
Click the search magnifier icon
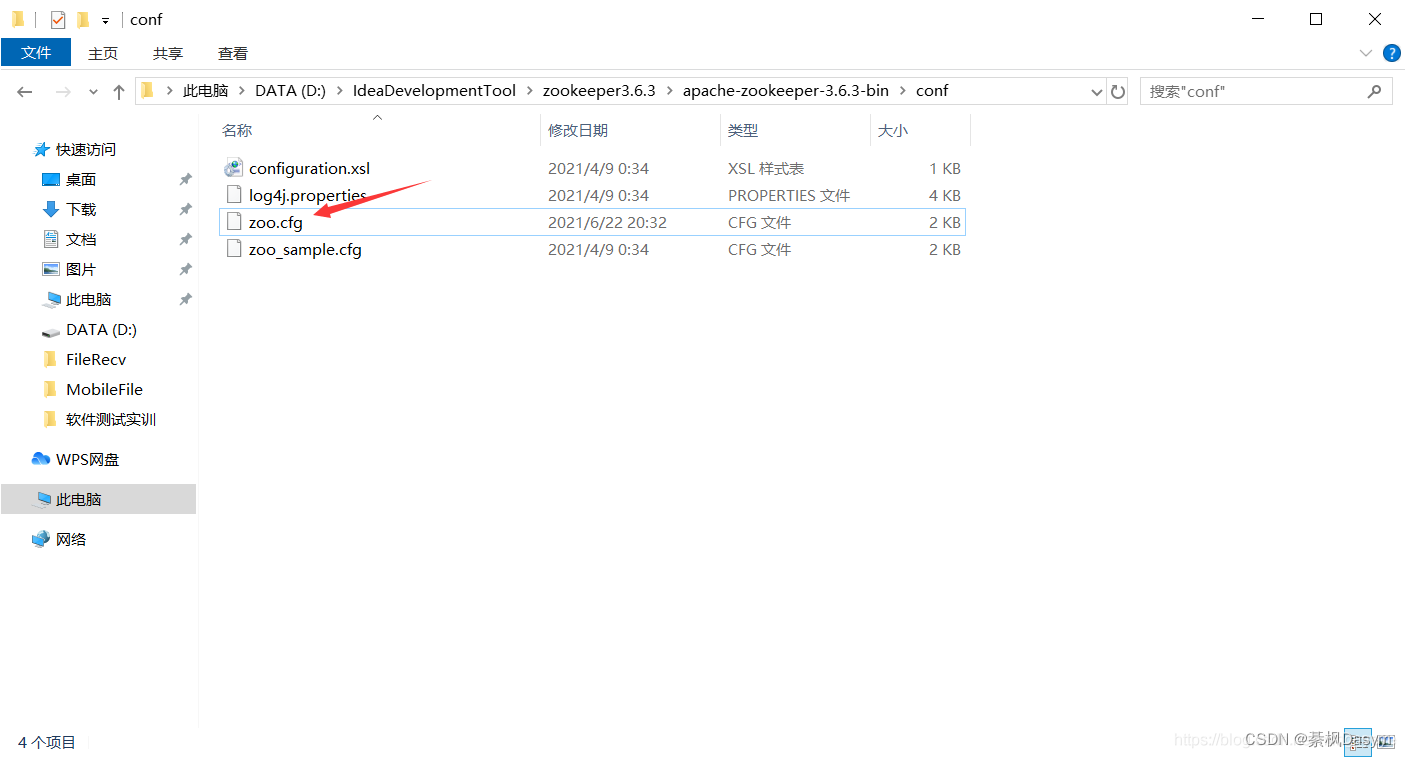pyautogui.click(x=1374, y=91)
